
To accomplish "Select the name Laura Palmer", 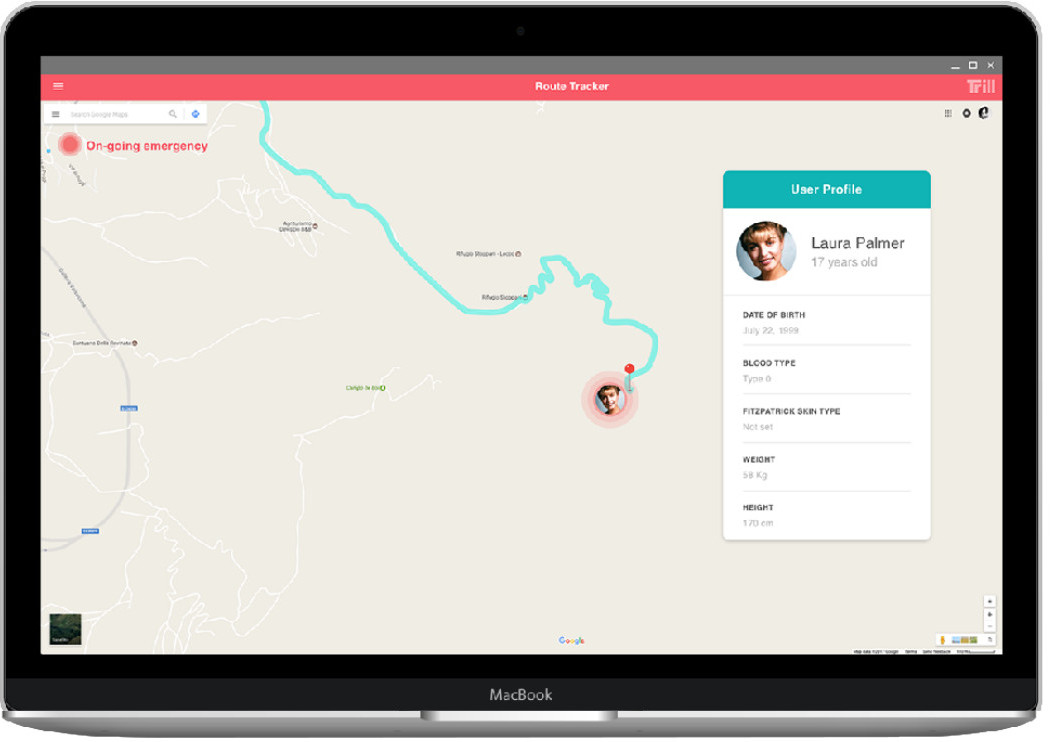I will pyautogui.click(x=858, y=243).
